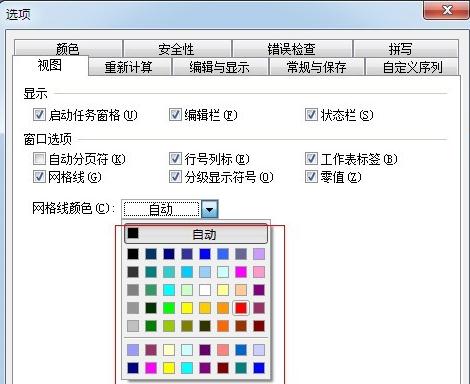This screenshot has width=470, height=384.
Task: Switch to the 重新计算 tab
Action: click(129, 67)
